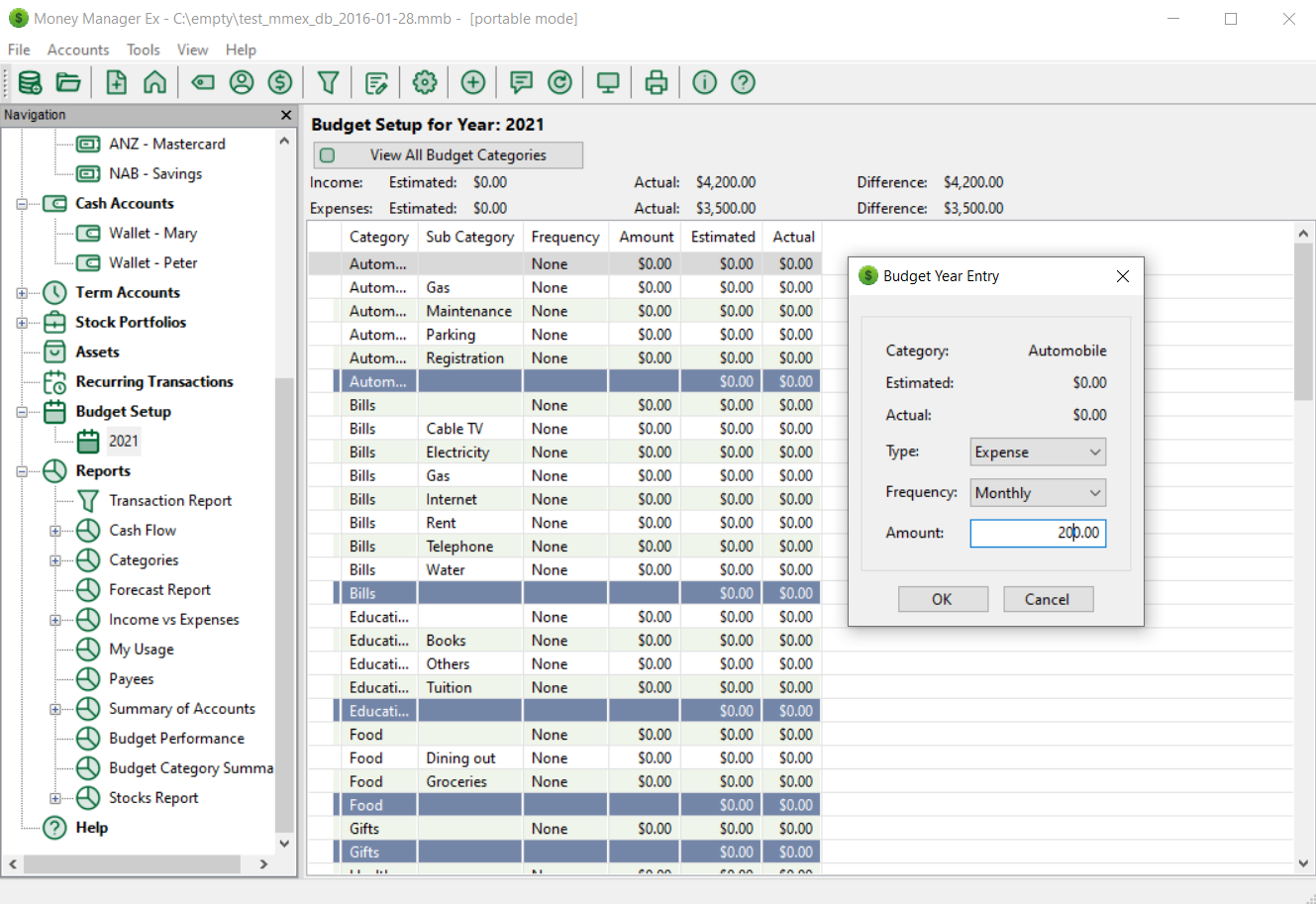The height and width of the screenshot is (904, 1316).
Task: Open the Accounts menu
Action: pos(78,50)
